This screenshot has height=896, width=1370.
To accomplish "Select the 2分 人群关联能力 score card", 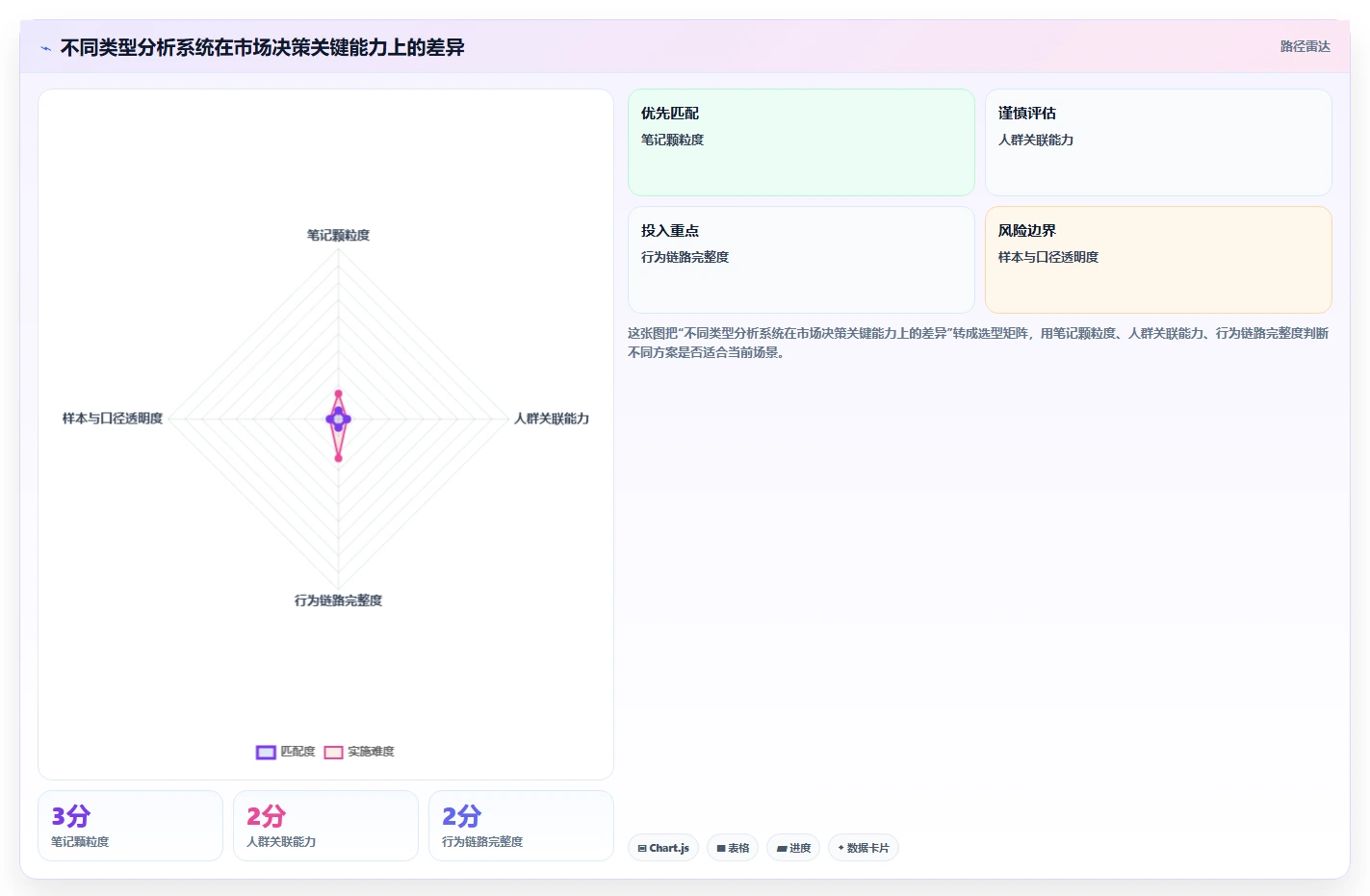I will point(325,826).
